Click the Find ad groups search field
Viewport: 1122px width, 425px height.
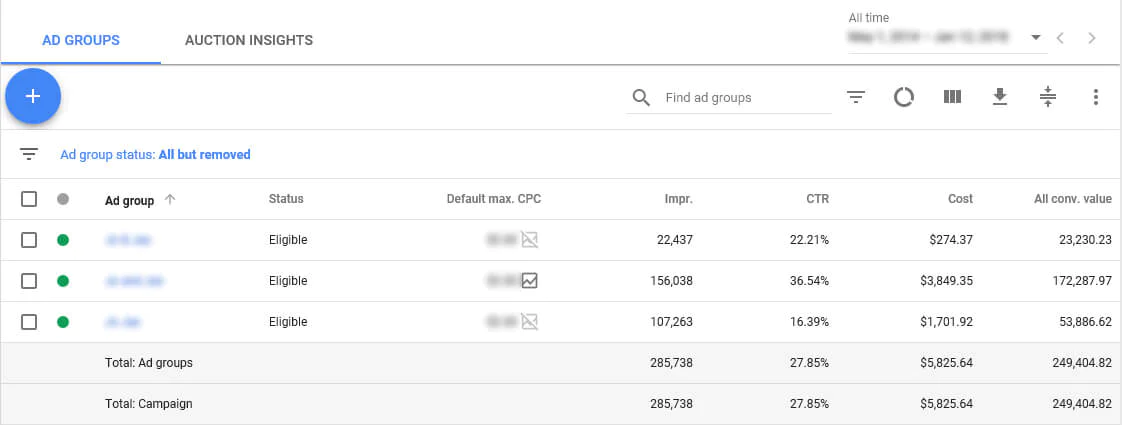coord(740,98)
